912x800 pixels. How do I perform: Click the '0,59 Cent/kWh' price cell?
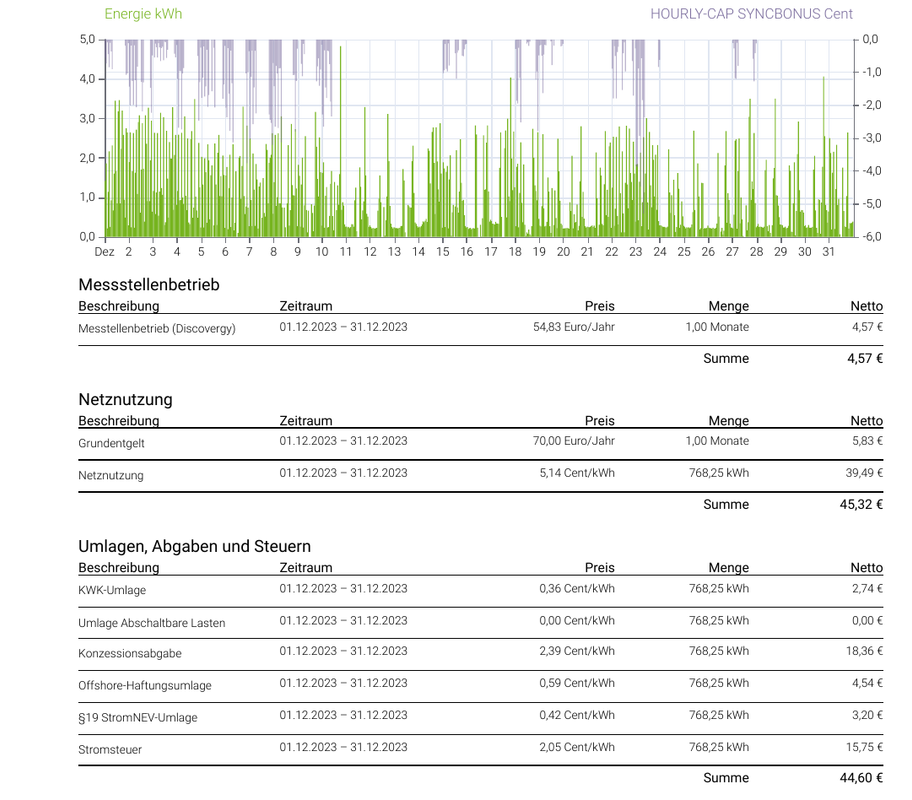577,683
